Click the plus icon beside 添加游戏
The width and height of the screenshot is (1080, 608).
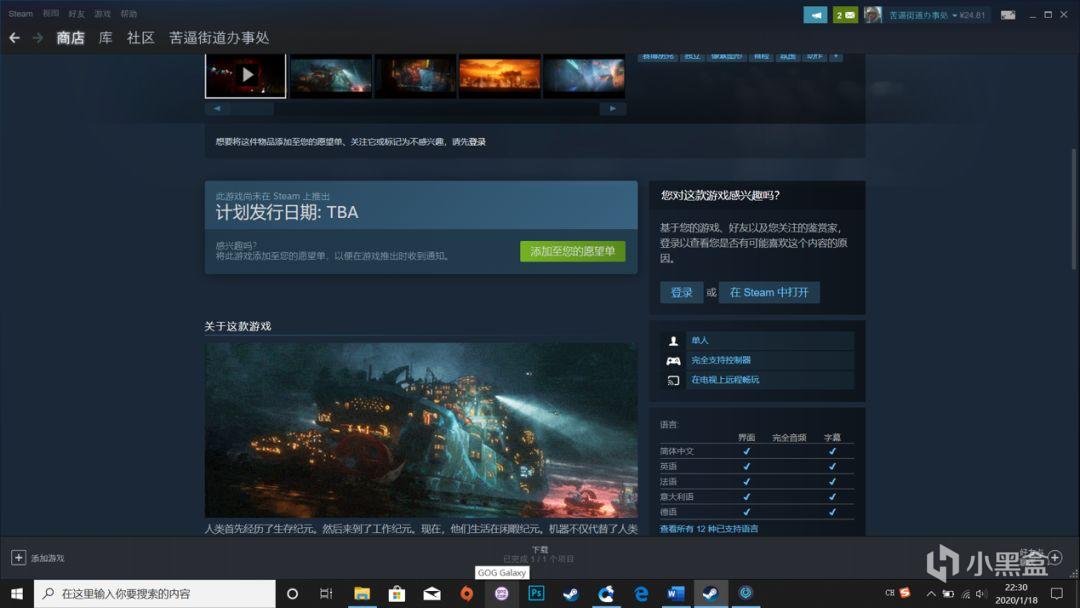[x=19, y=558]
